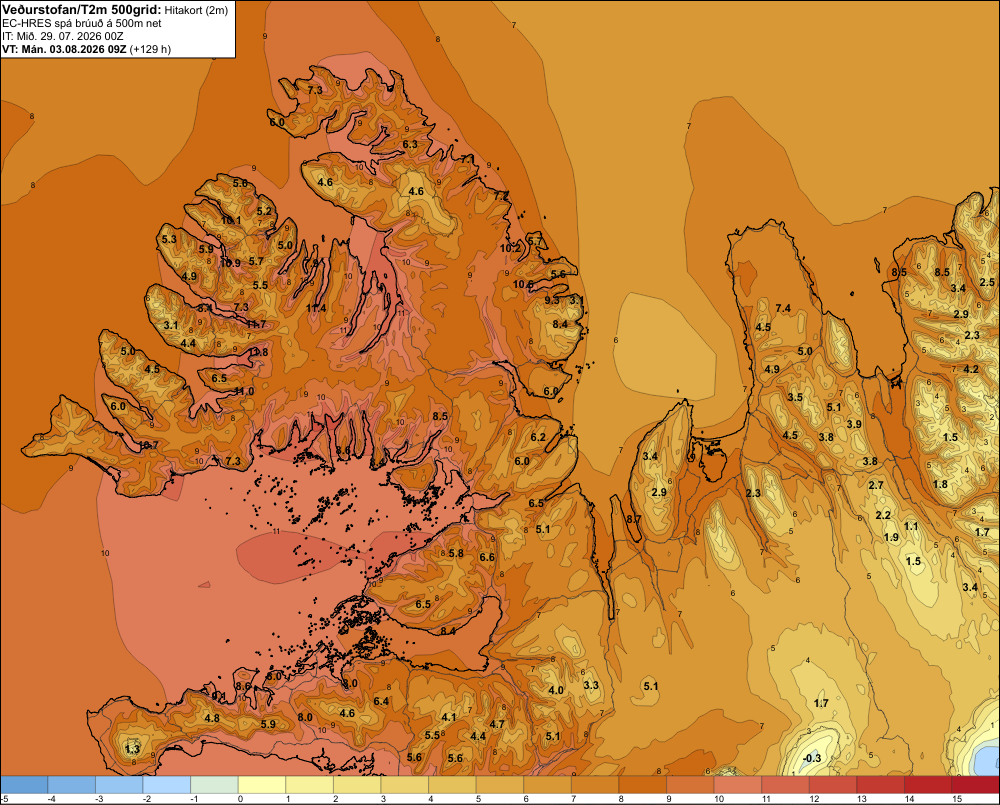Pick the legend swatch between 14 and 15
The image size is (1000, 805).
pyautogui.click(x=927, y=785)
